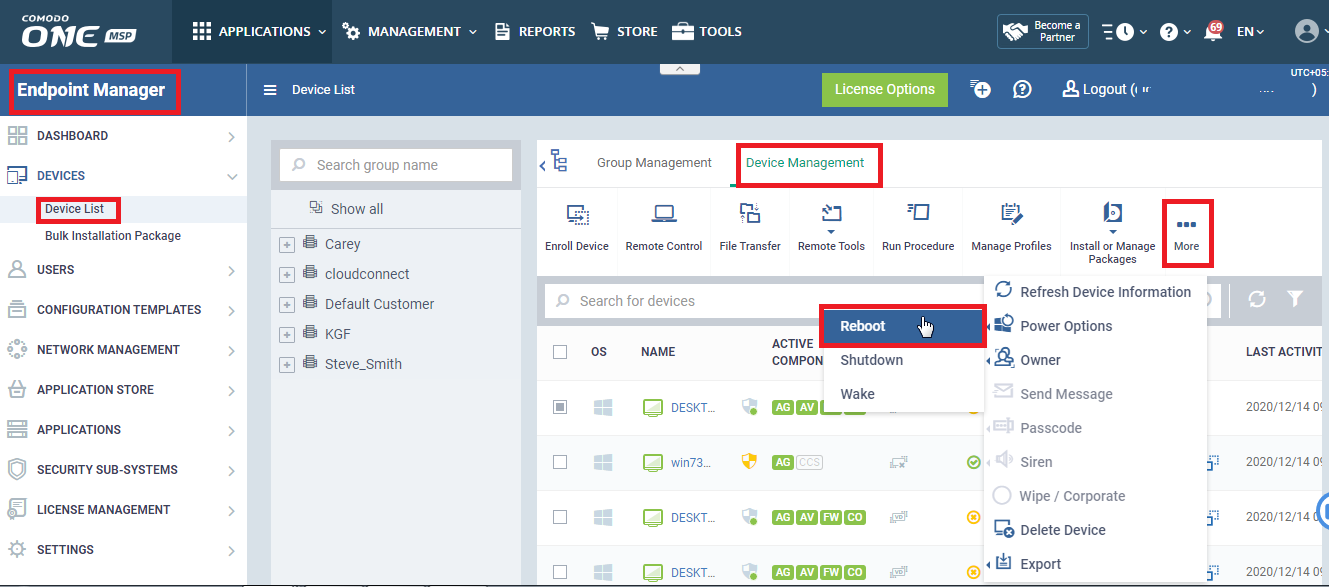Tick the checkbox for the win73 device
This screenshot has width=1329, height=587.
(560, 462)
